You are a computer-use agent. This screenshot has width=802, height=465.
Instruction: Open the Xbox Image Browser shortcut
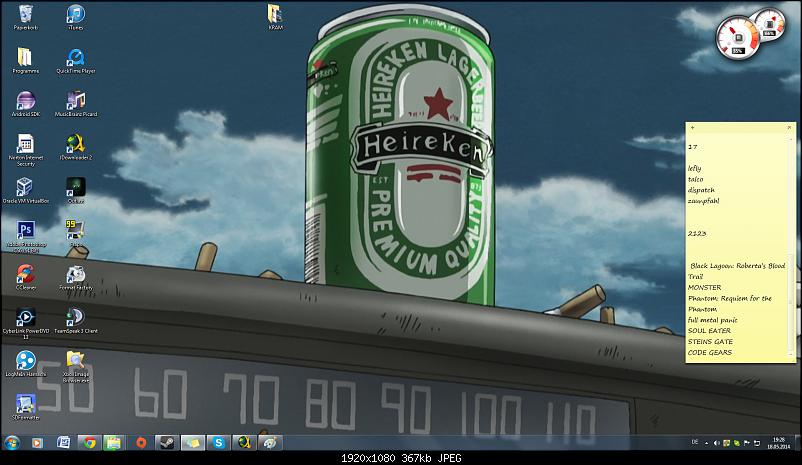point(76,366)
